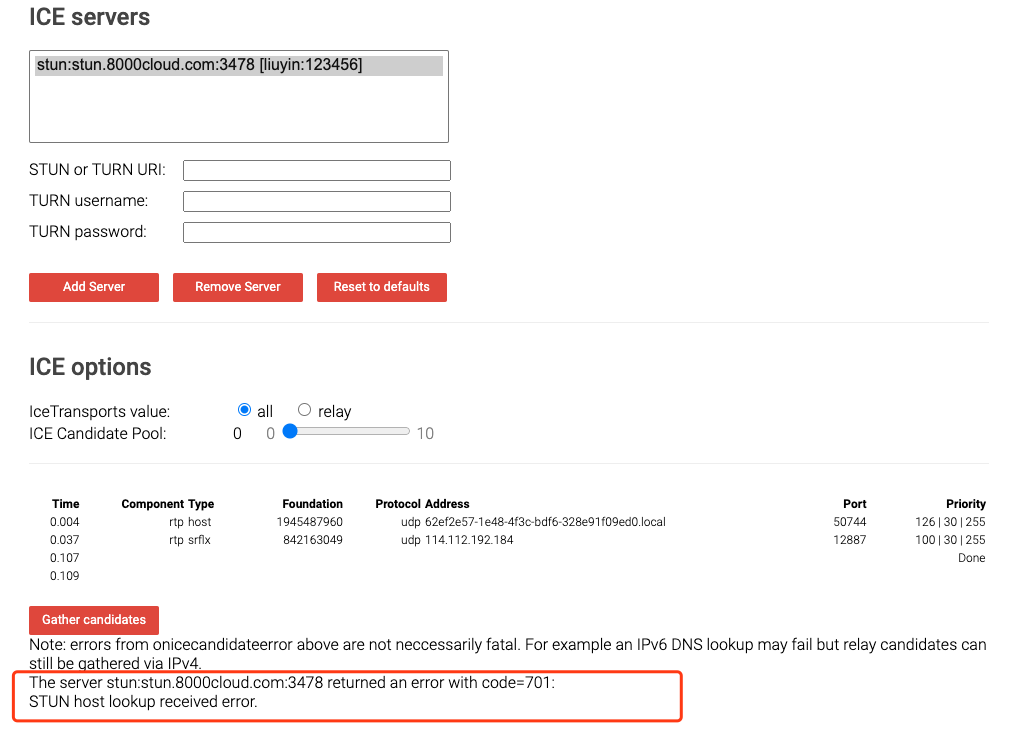This screenshot has height=733, width=1026.
Task: Click the 'rtp host' type cell
Action: click(190, 522)
